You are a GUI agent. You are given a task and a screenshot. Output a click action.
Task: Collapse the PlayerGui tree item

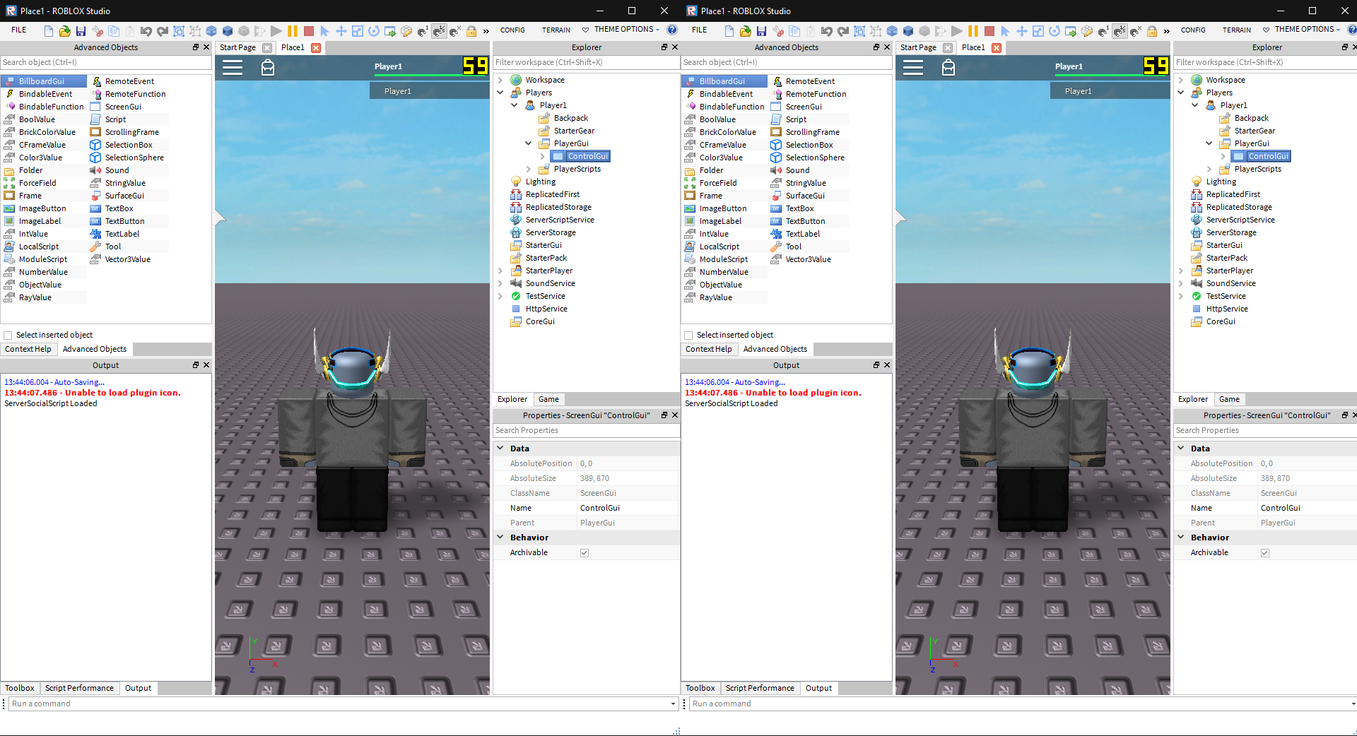528,144
